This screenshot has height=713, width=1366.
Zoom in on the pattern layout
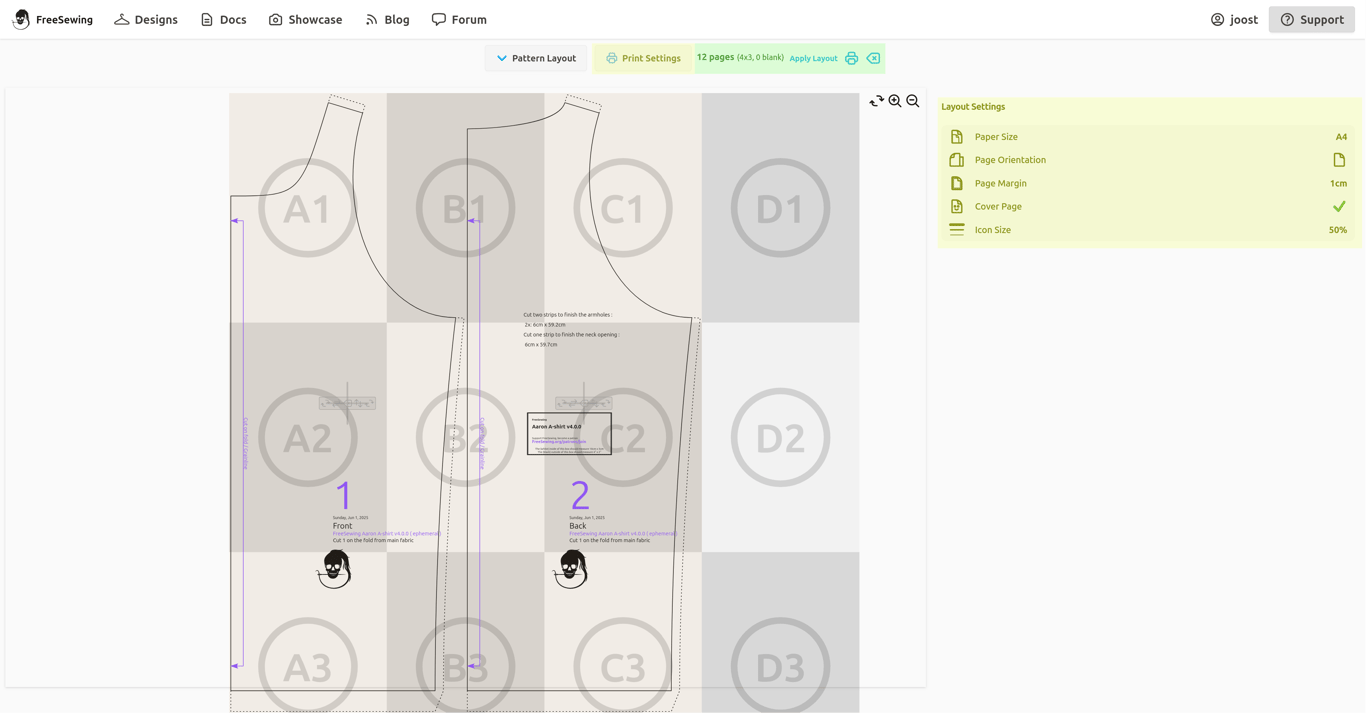[895, 101]
